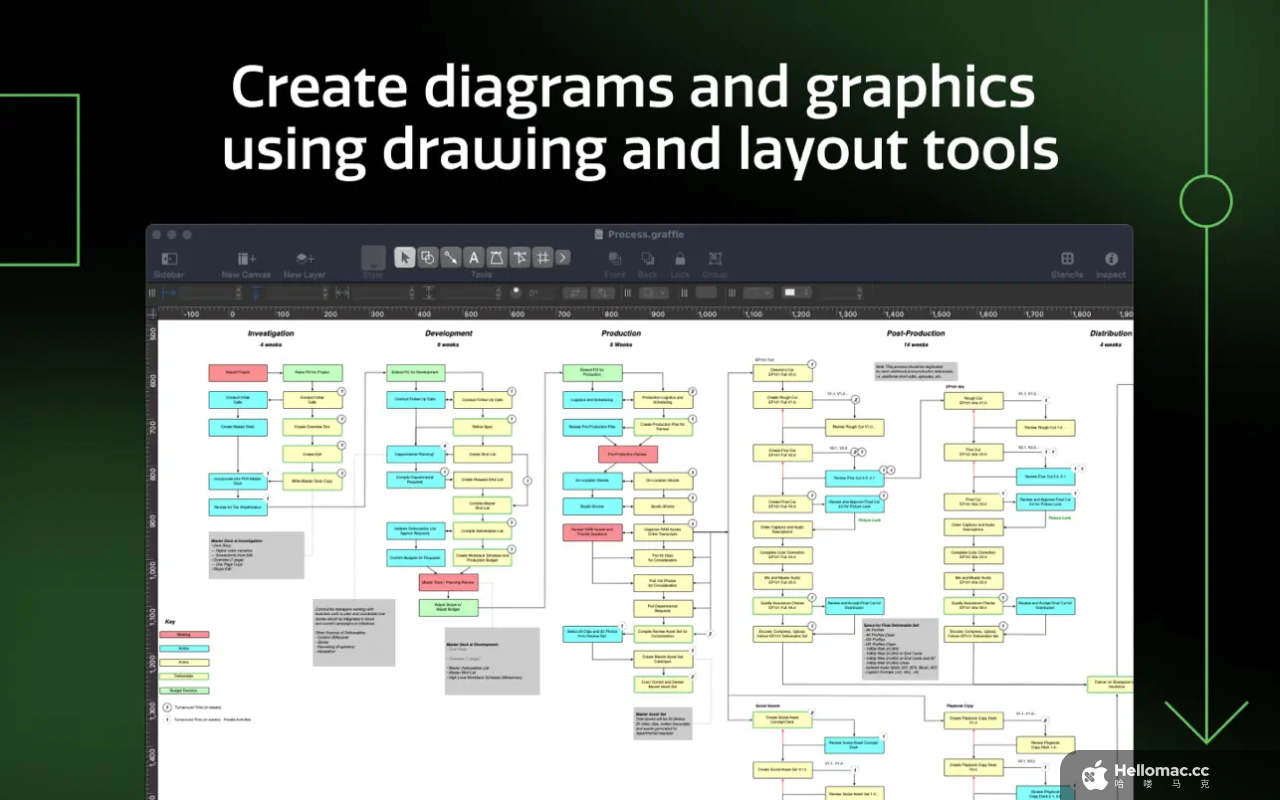Select the Create Production Plan for Review box
This screenshot has width=1280, height=800.
point(663,426)
